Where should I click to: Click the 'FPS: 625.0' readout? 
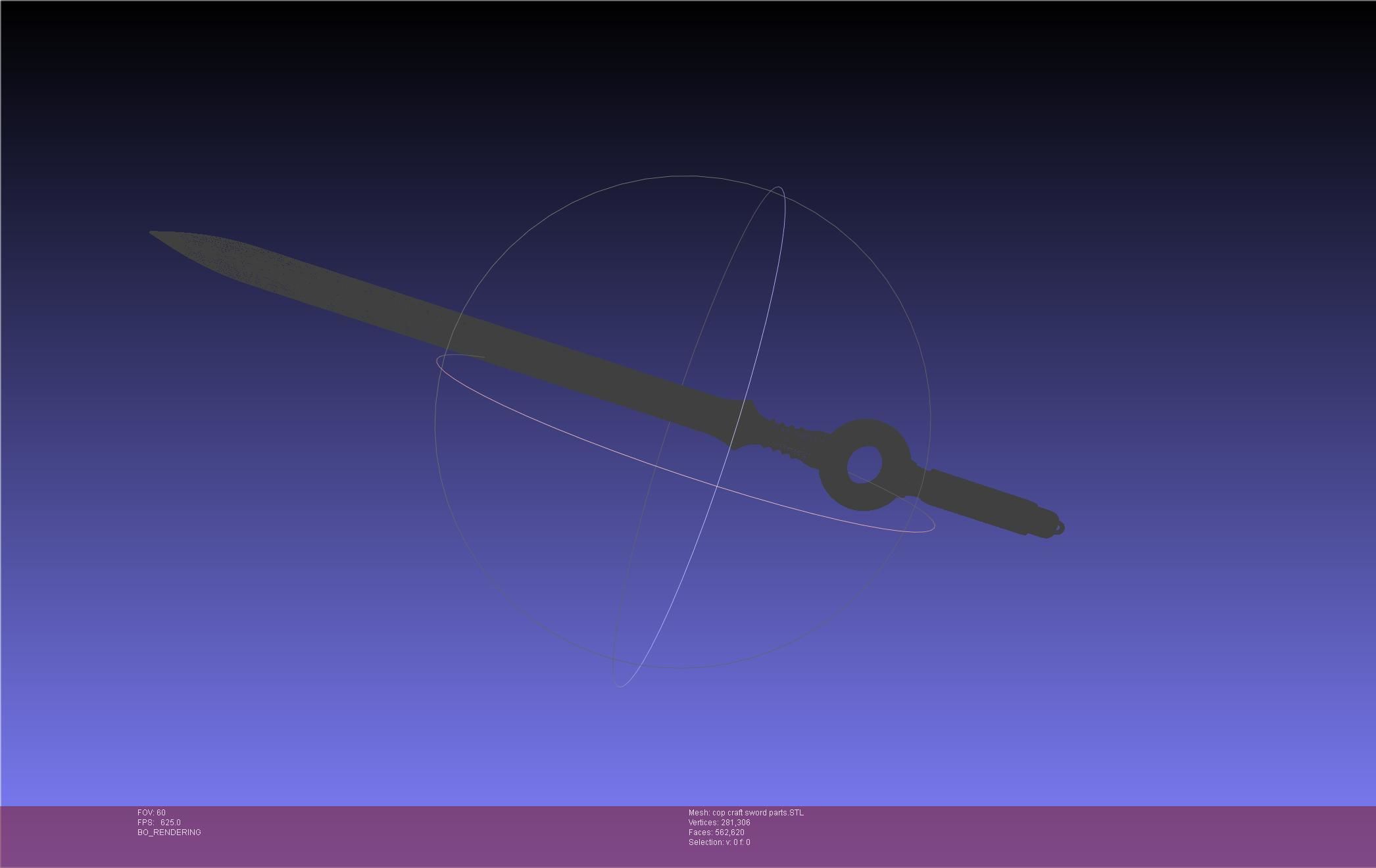159,823
